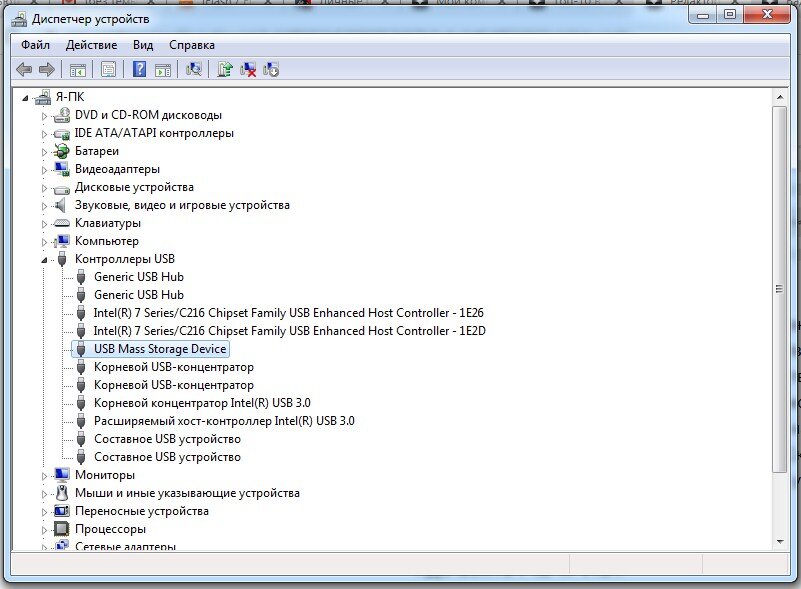Click the Update driver toolbar icon
This screenshot has width=801, height=589.
pos(225,69)
